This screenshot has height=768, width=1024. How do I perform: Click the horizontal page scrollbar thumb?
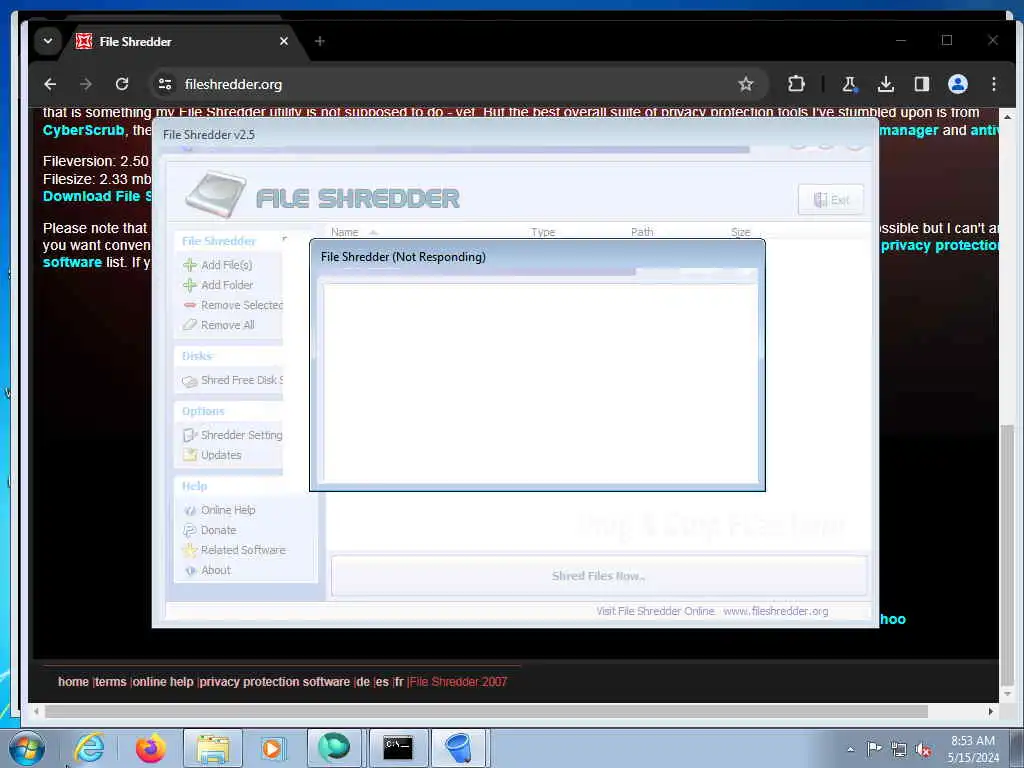[x=487, y=711]
